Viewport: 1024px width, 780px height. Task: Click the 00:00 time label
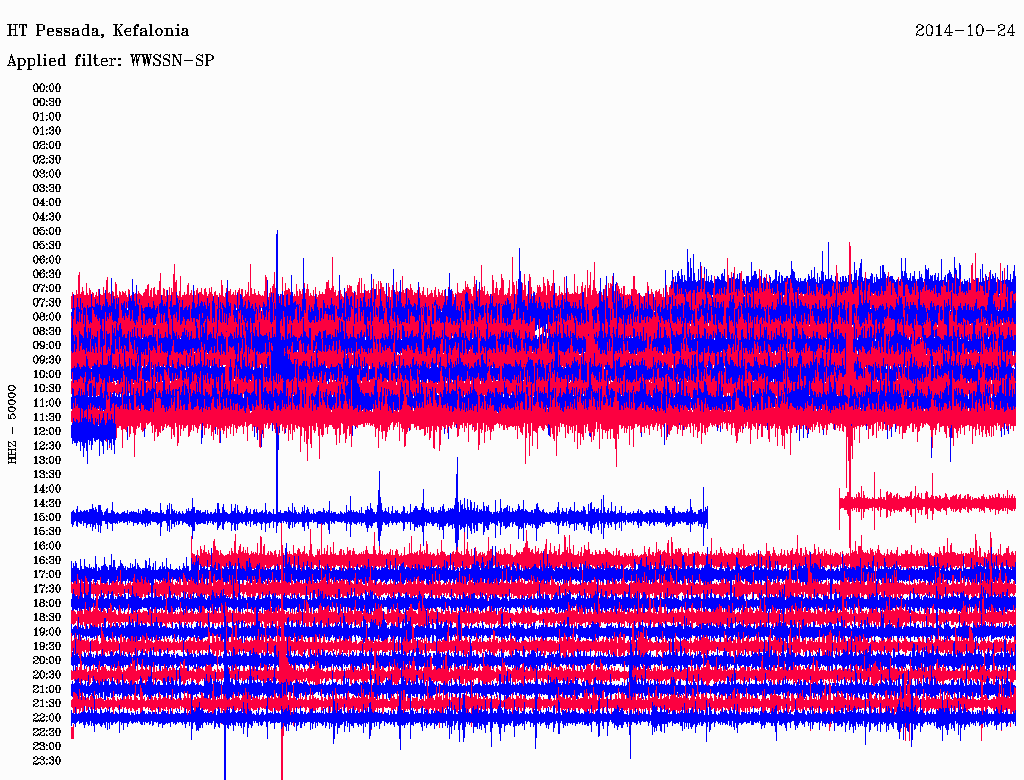47,88
